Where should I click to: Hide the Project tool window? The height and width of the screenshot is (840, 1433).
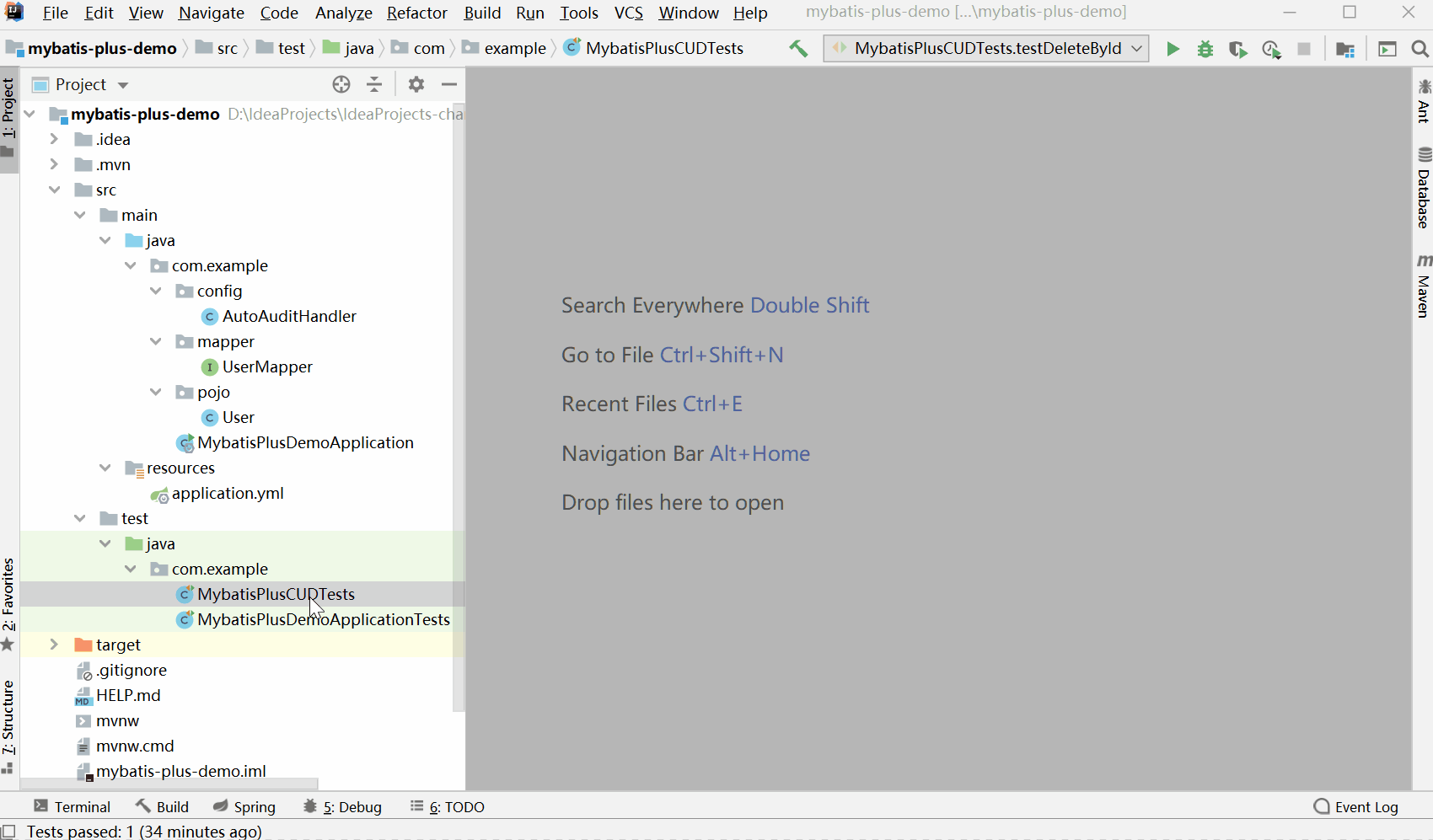(449, 84)
